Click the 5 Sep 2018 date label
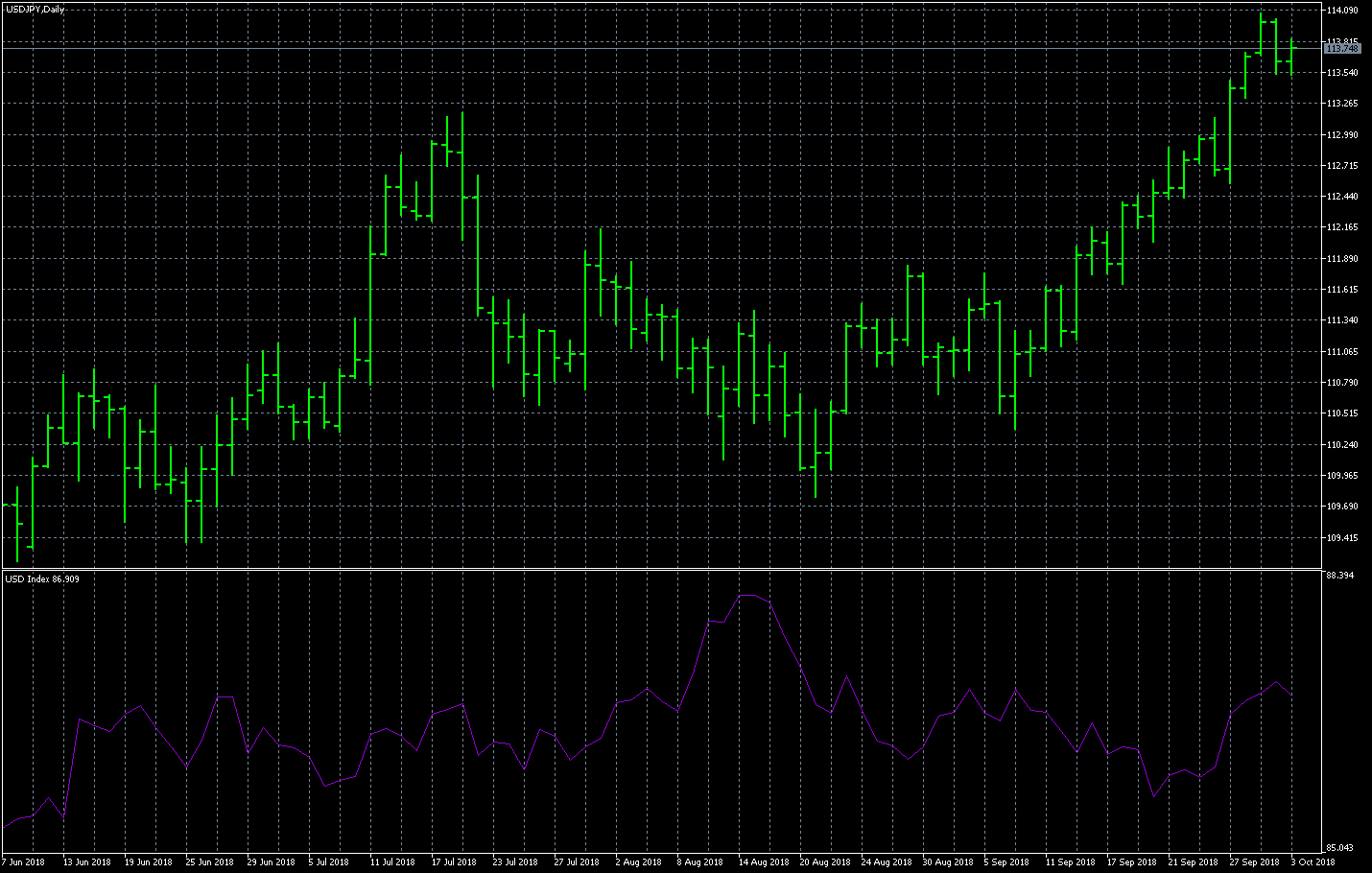 (x=1006, y=861)
